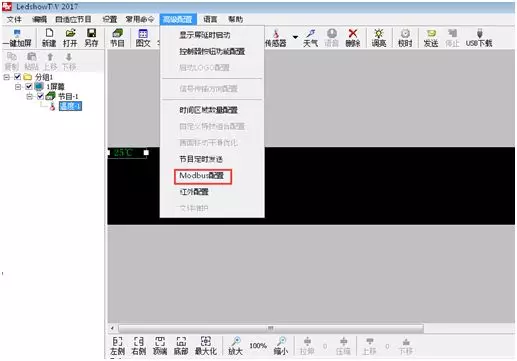Open the dropdown arrow beside 传感器
This screenshot has height=361, width=517.
pyautogui.click(x=295, y=37)
